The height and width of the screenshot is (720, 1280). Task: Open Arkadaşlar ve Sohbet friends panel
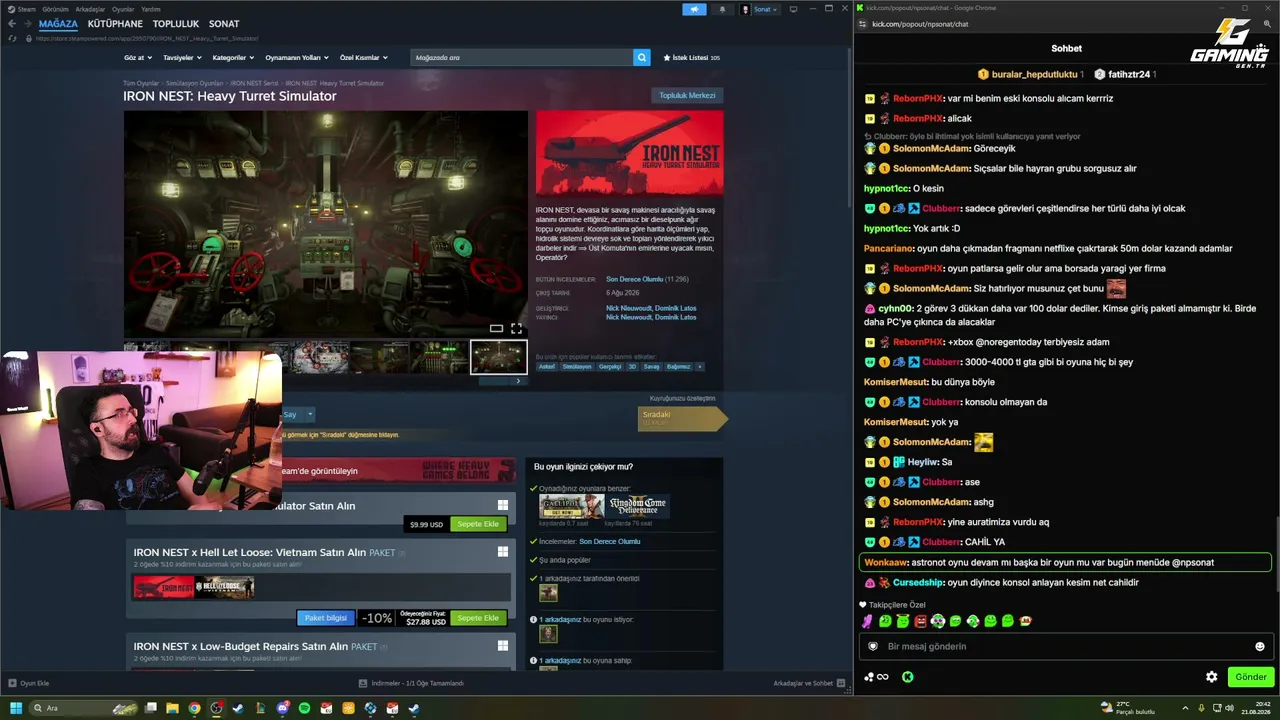[x=809, y=683]
